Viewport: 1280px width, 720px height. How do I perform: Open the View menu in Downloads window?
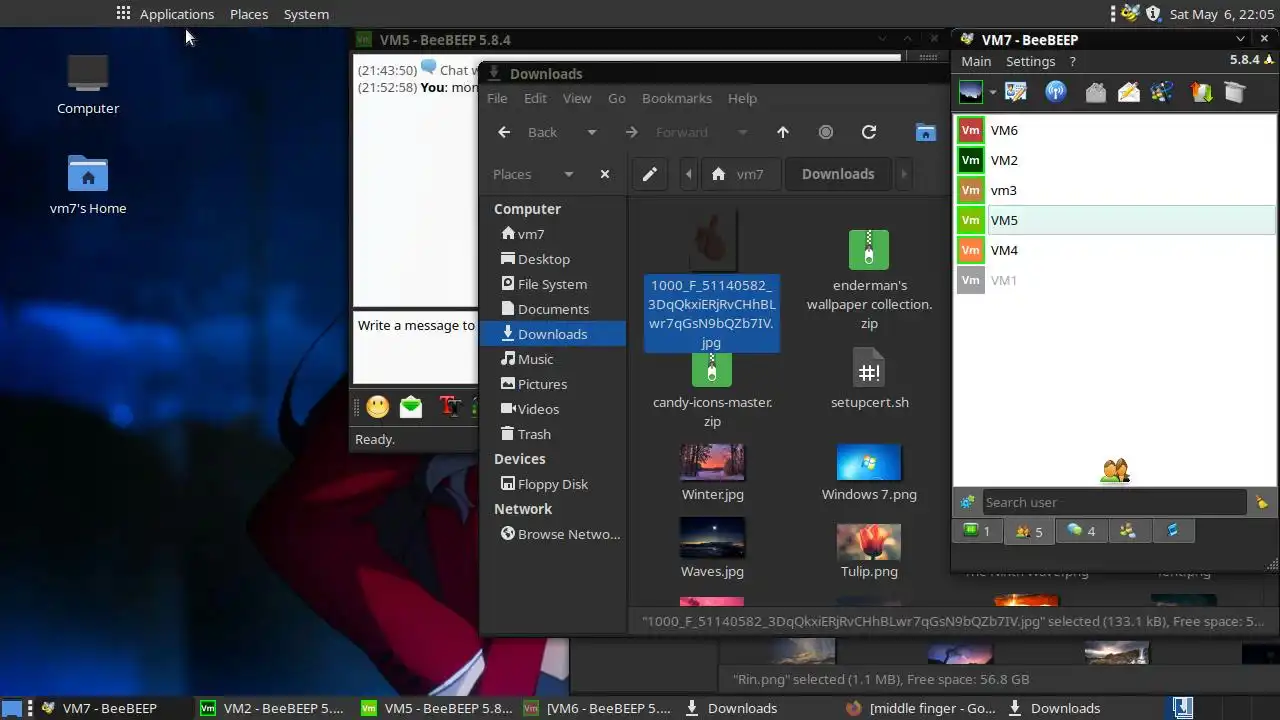[x=577, y=98]
